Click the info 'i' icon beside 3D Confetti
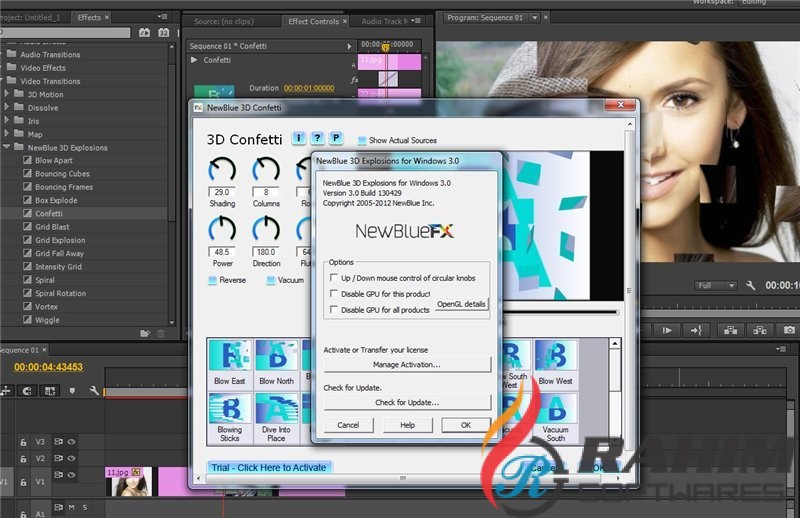The height and width of the screenshot is (518, 800). click(298, 138)
